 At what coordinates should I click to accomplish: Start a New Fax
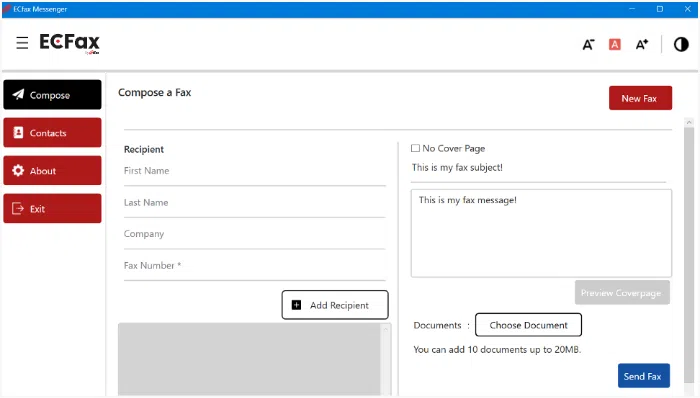(640, 98)
